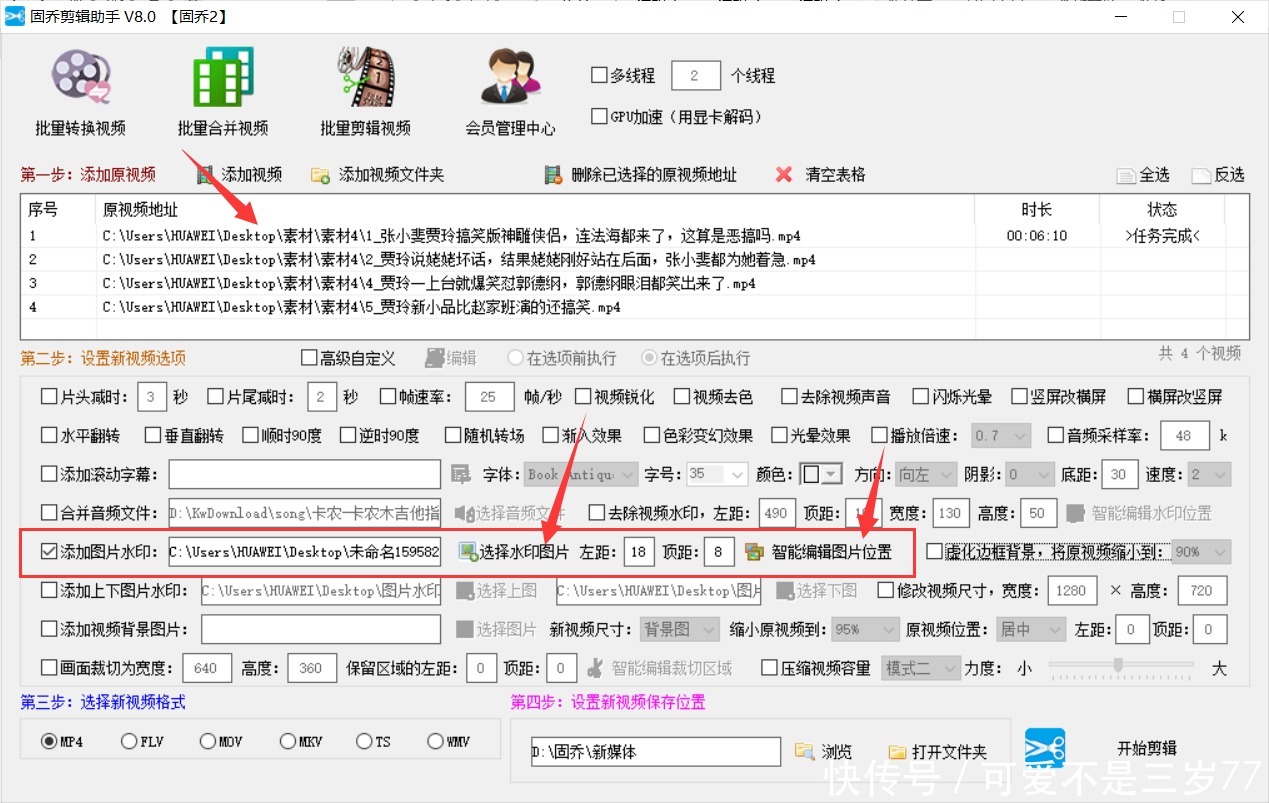The image size is (1269, 803).
Task: Delete selected original video addresses
Action: (x=553, y=174)
